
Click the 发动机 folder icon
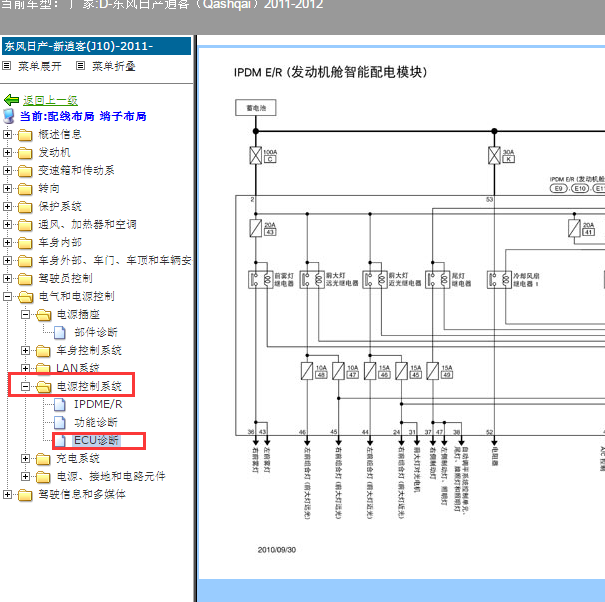coord(25,153)
